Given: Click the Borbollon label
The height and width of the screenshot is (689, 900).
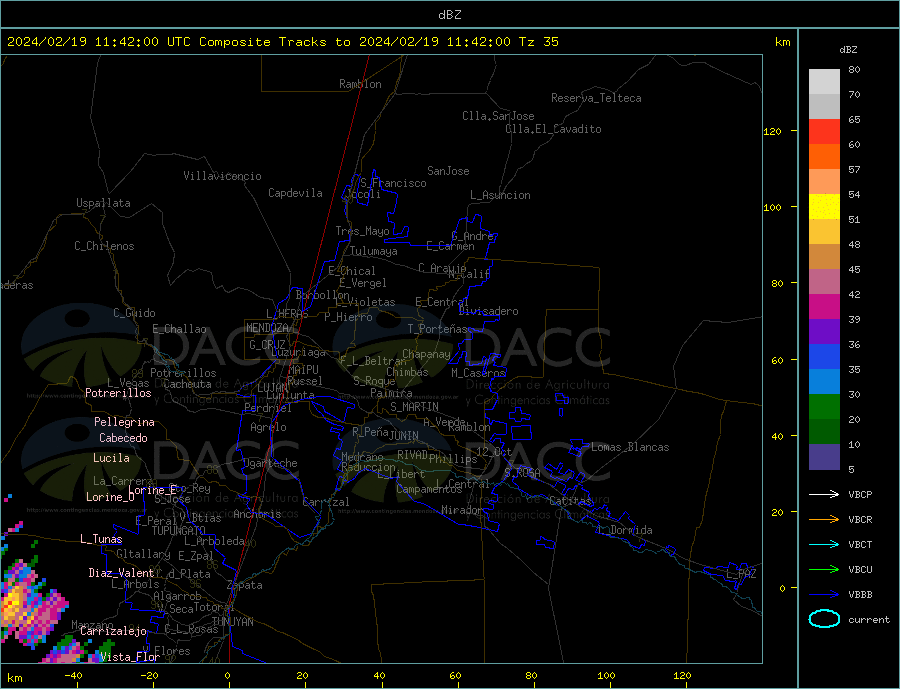Looking at the screenshot, I should click(323, 295).
